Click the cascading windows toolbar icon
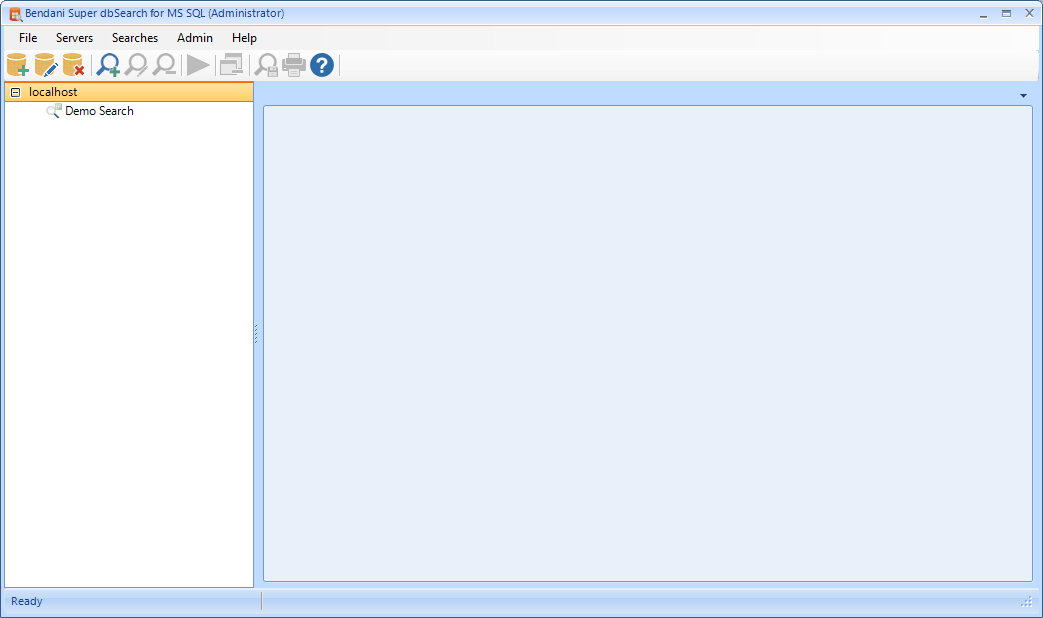Image resolution: width=1043 pixels, height=618 pixels. 231,66
